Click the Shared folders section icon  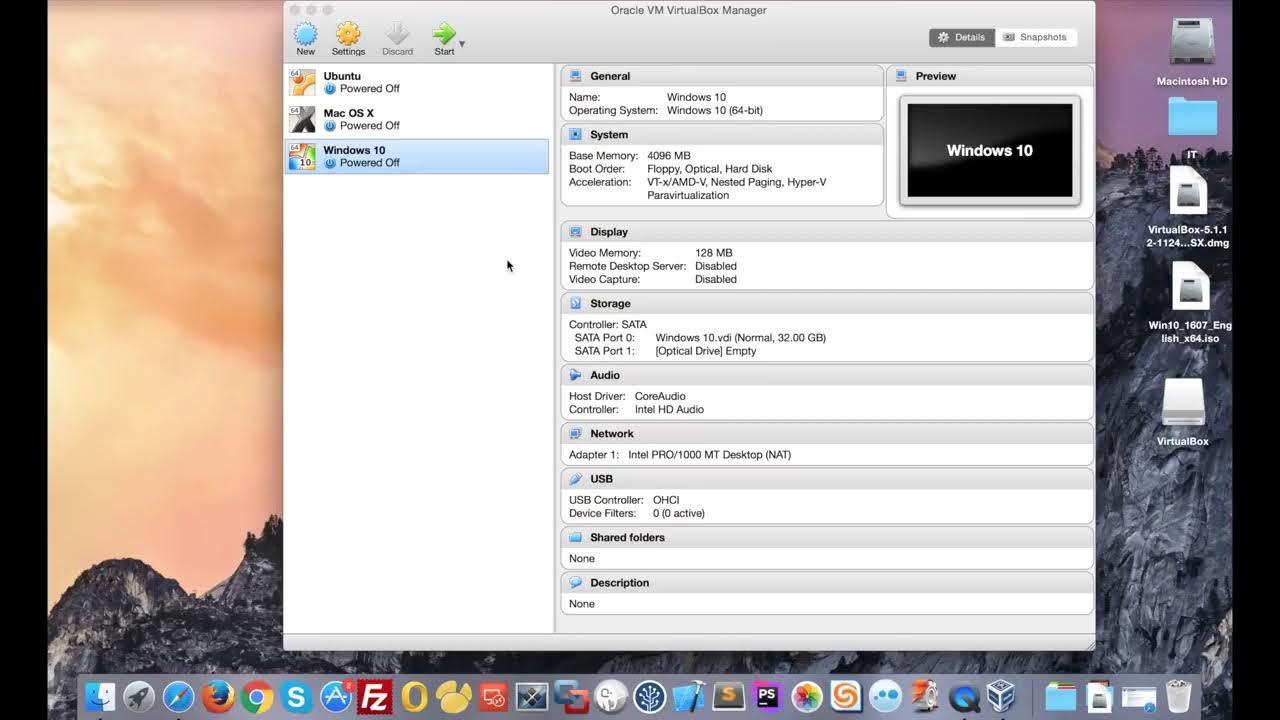click(x=575, y=537)
